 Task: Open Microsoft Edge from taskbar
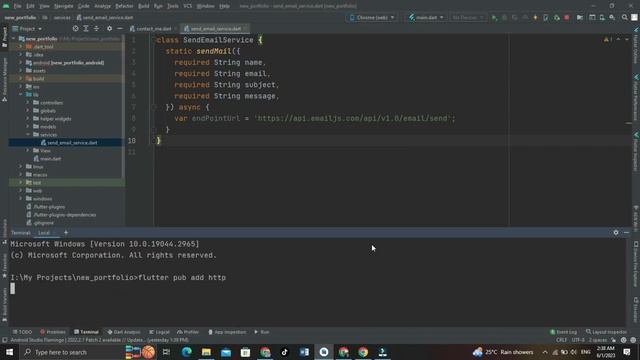pyautogui.click(x=187, y=352)
